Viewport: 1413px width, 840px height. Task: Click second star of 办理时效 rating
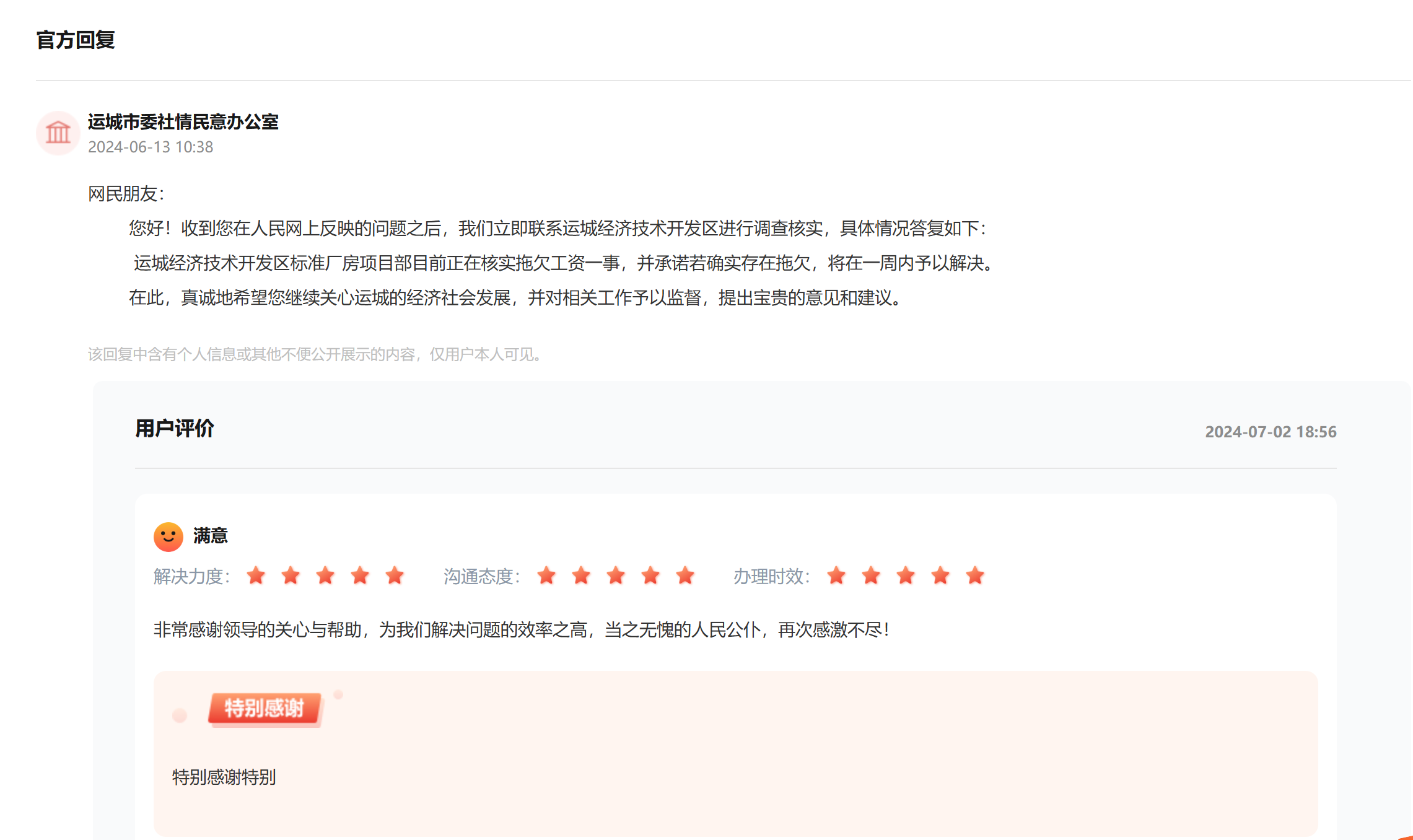click(x=871, y=576)
